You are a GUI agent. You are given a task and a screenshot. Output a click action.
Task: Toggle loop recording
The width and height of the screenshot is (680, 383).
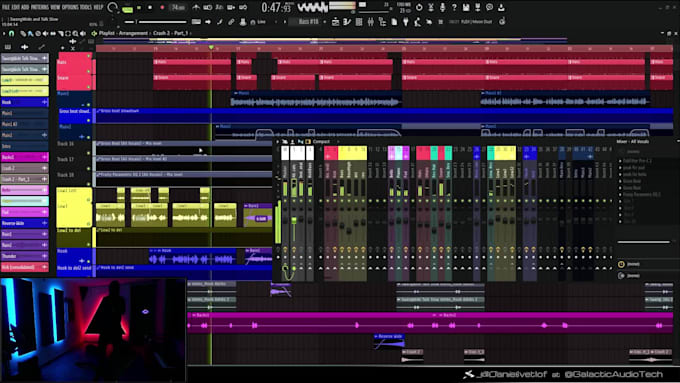point(243,7)
